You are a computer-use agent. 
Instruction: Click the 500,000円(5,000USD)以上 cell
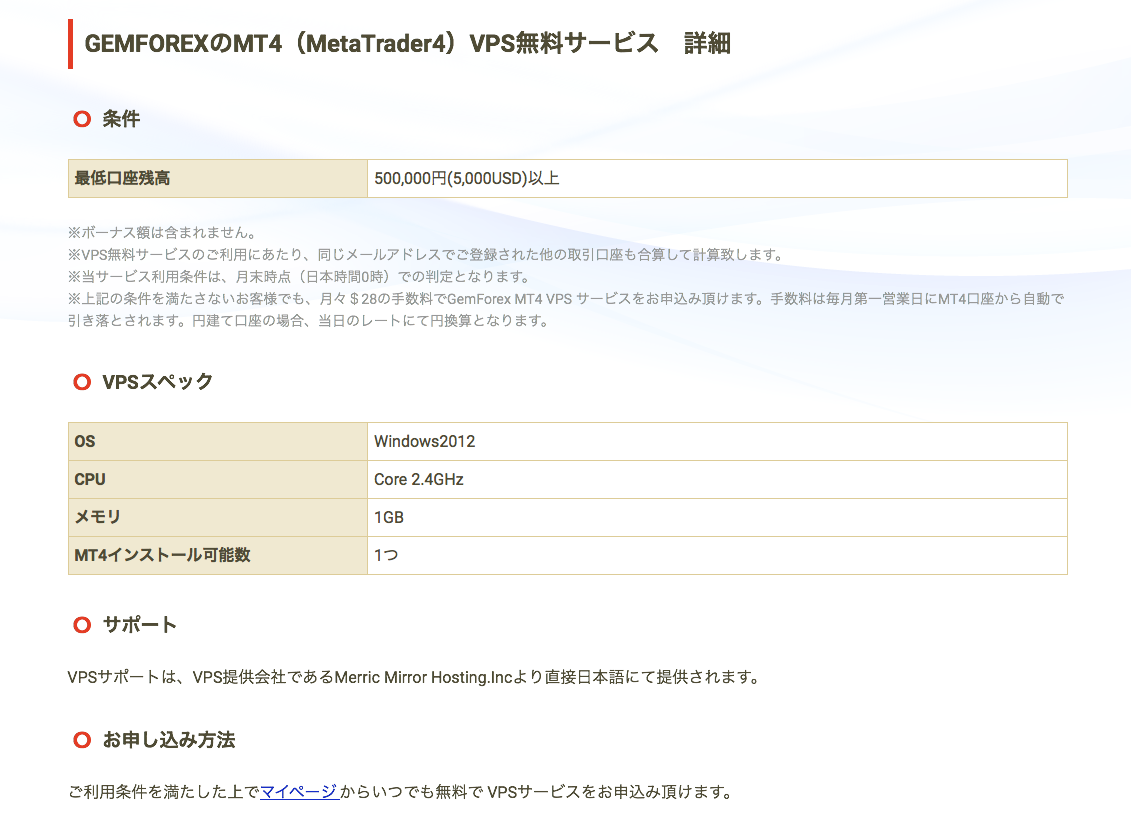pyautogui.click(x=717, y=178)
